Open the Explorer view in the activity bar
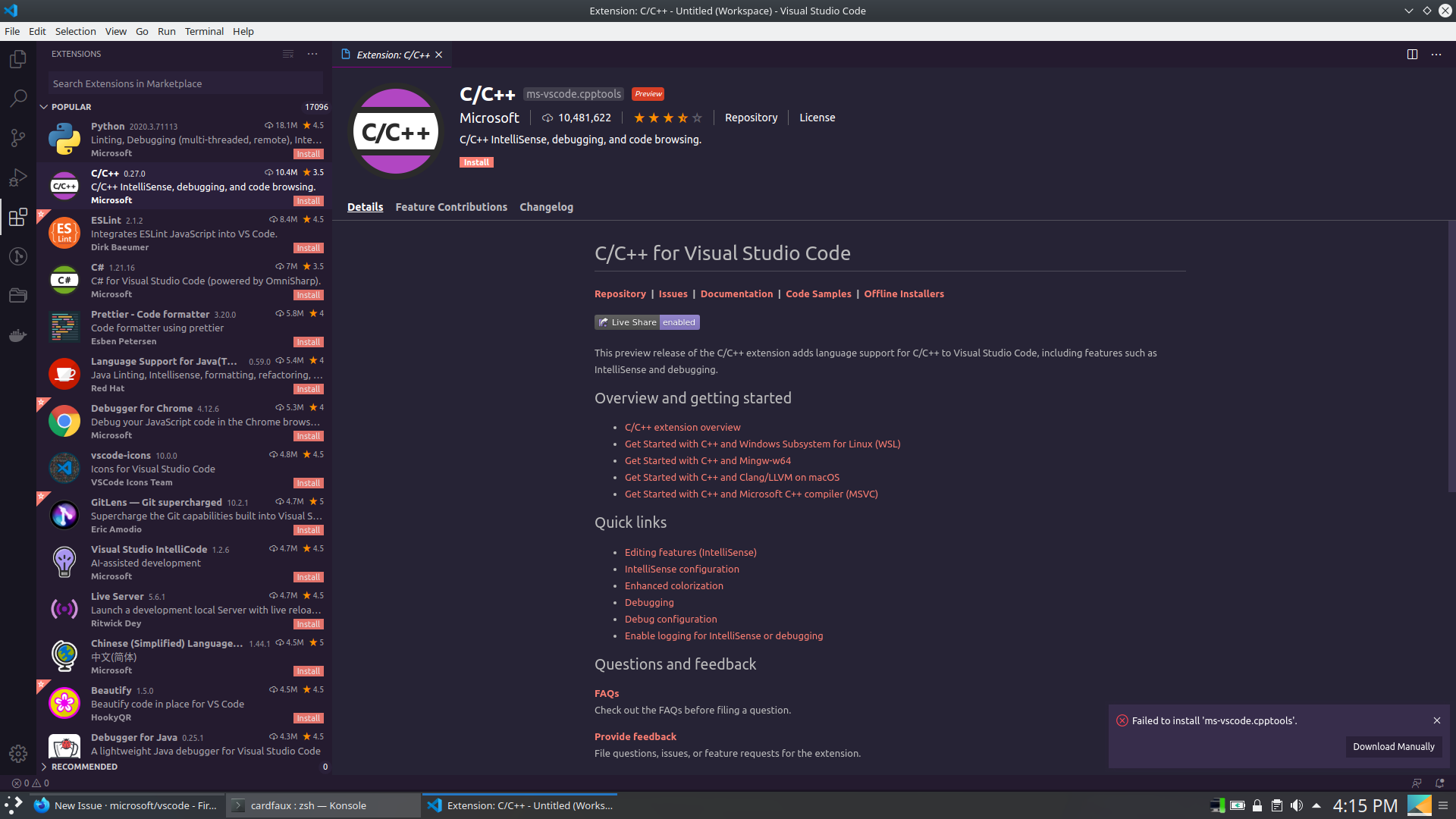 (17, 58)
